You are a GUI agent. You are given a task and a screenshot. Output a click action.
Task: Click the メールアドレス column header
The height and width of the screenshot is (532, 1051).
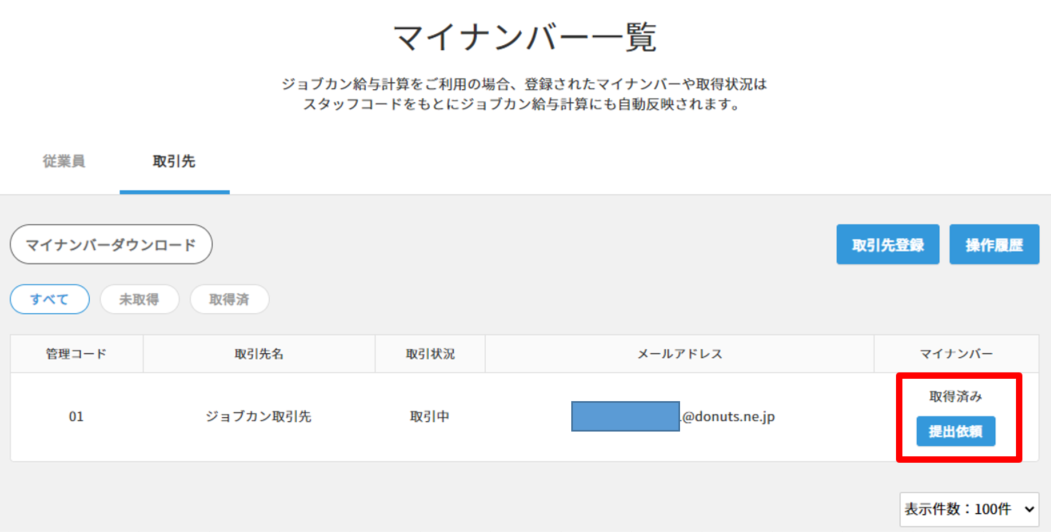[679, 354]
